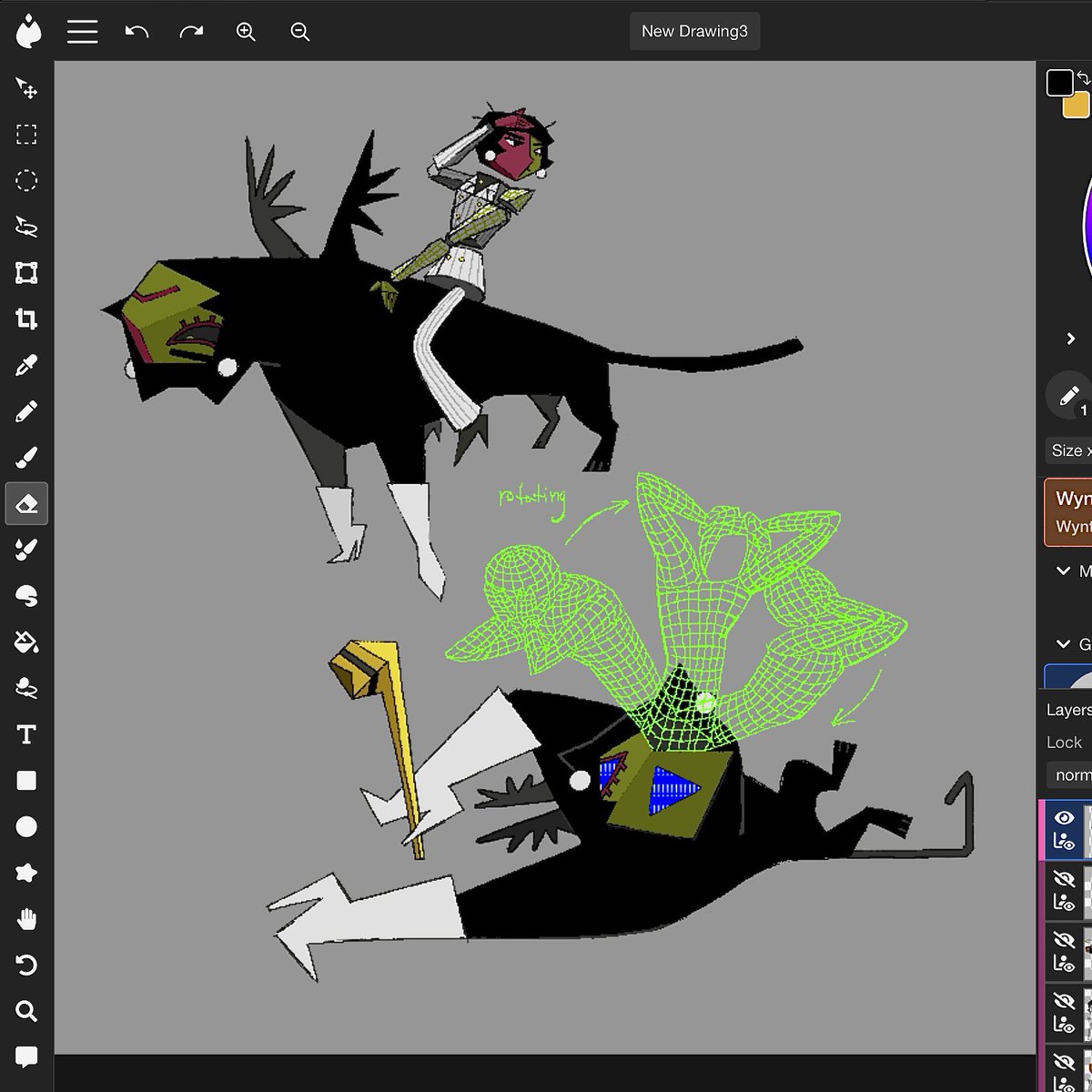The width and height of the screenshot is (1092, 1092).
Task: Pick the Crop tool
Action: point(26,318)
